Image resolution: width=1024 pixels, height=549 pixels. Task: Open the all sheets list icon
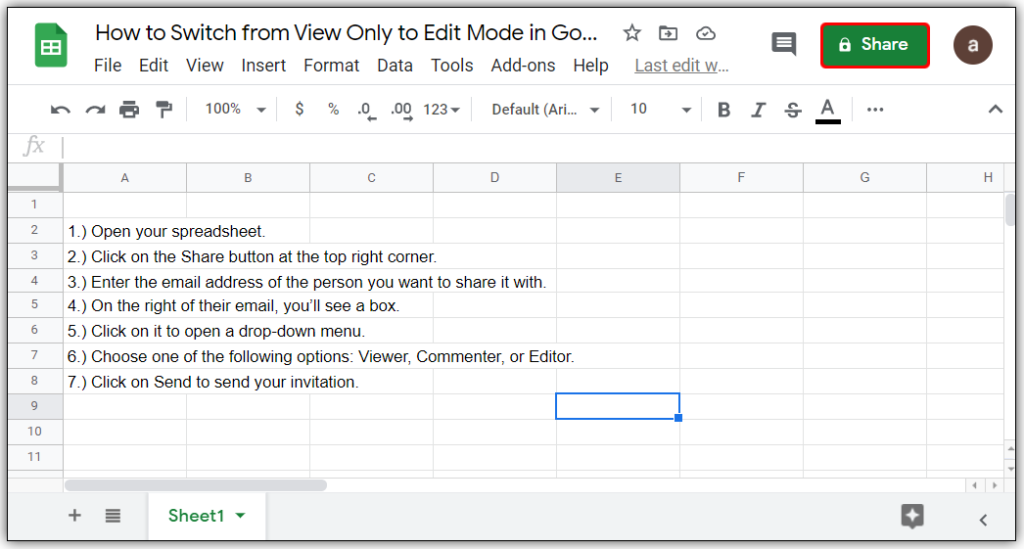tap(113, 516)
